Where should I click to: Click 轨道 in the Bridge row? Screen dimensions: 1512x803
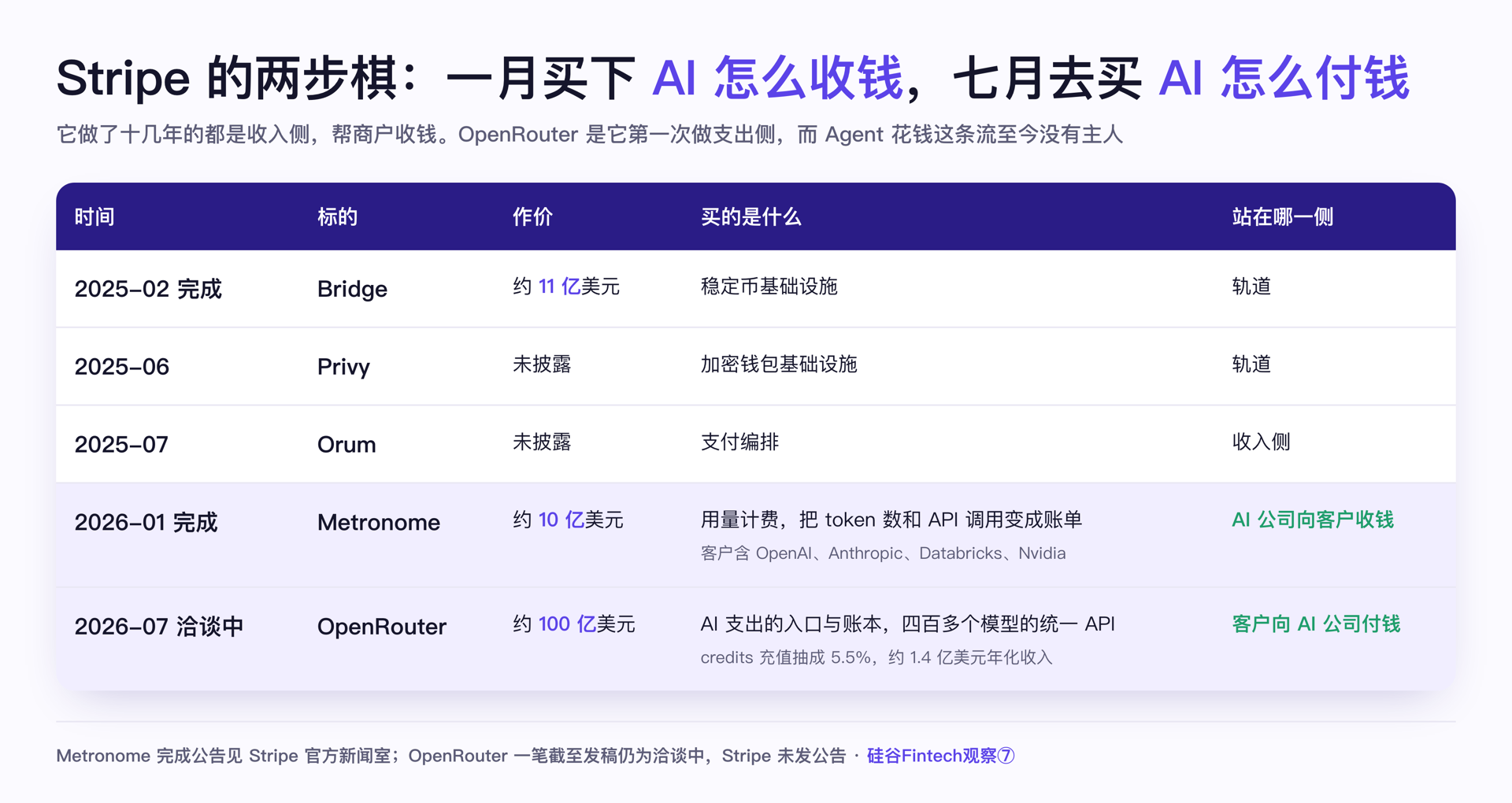1251,287
